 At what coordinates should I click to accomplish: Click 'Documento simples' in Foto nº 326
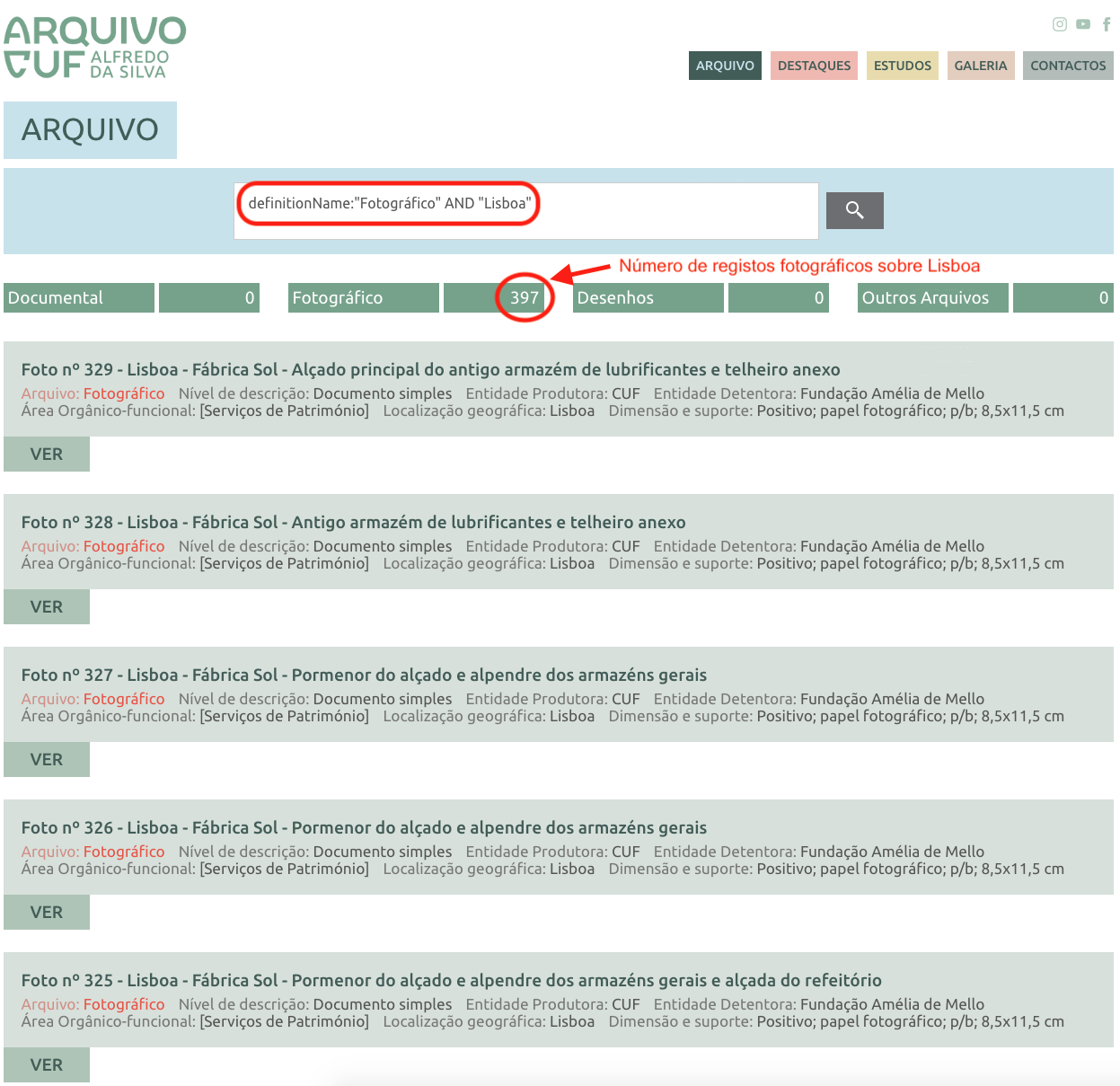(383, 852)
